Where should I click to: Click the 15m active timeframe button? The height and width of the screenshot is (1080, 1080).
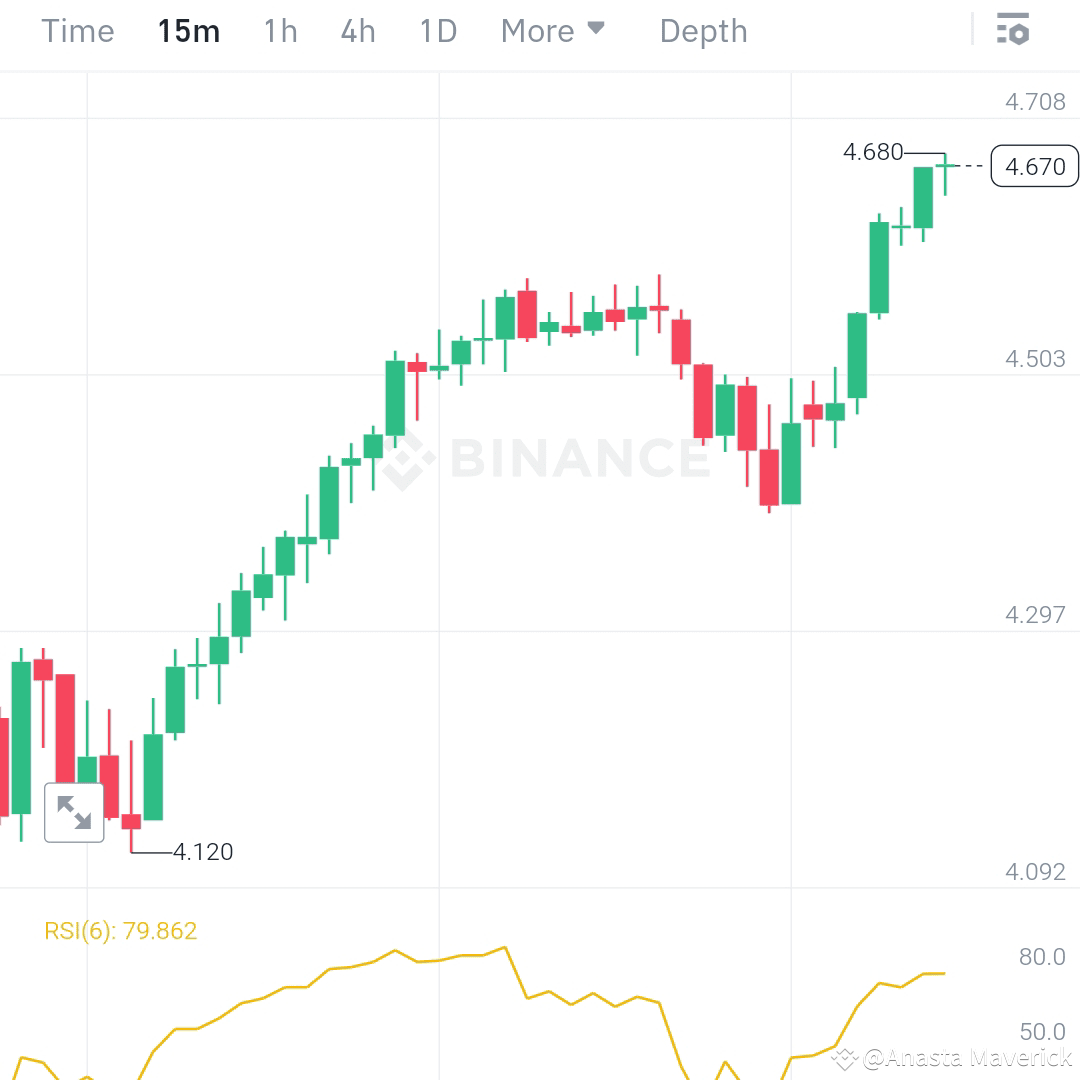click(x=188, y=31)
